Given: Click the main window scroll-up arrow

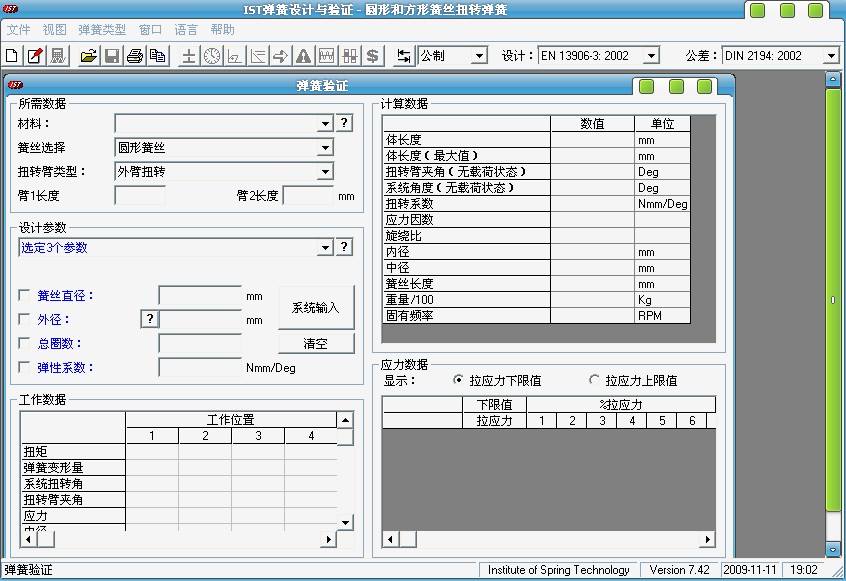Looking at the screenshot, I should (833, 80).
